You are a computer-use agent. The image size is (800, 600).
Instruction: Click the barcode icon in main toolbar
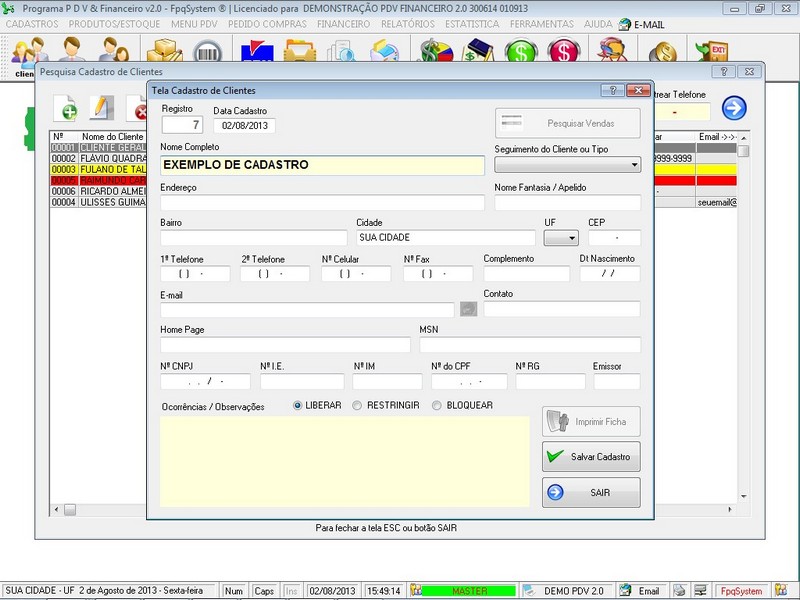(x=208, y=54)
